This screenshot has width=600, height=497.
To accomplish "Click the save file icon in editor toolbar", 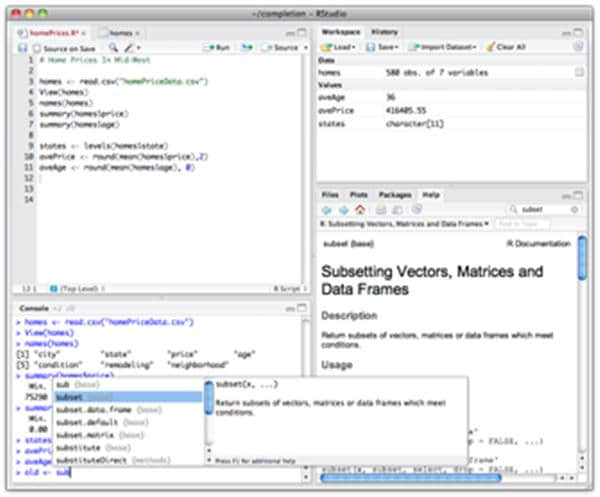I will (x=23, y=47).
